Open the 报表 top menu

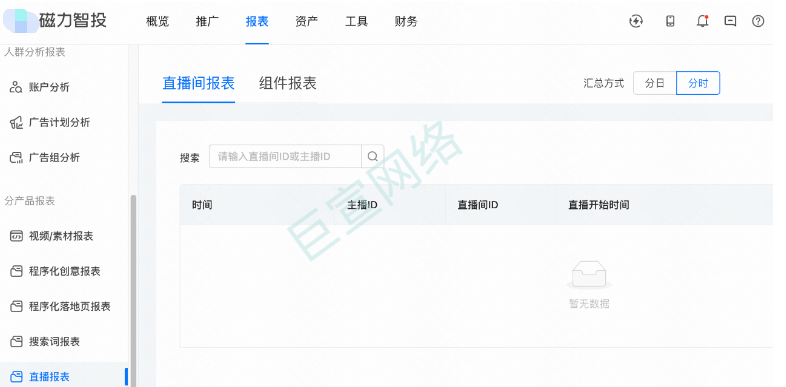(x=257, y=22)
